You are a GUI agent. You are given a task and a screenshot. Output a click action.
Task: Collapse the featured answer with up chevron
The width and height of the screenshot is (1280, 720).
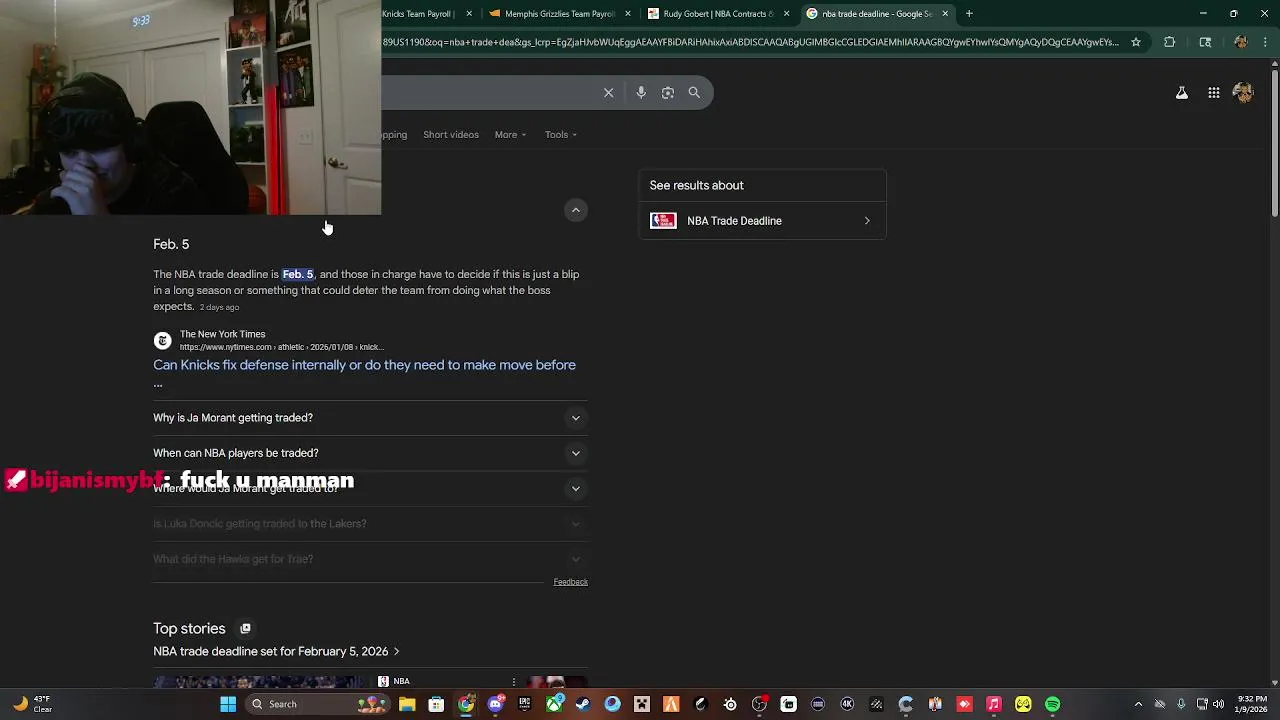tap(575, 210)
